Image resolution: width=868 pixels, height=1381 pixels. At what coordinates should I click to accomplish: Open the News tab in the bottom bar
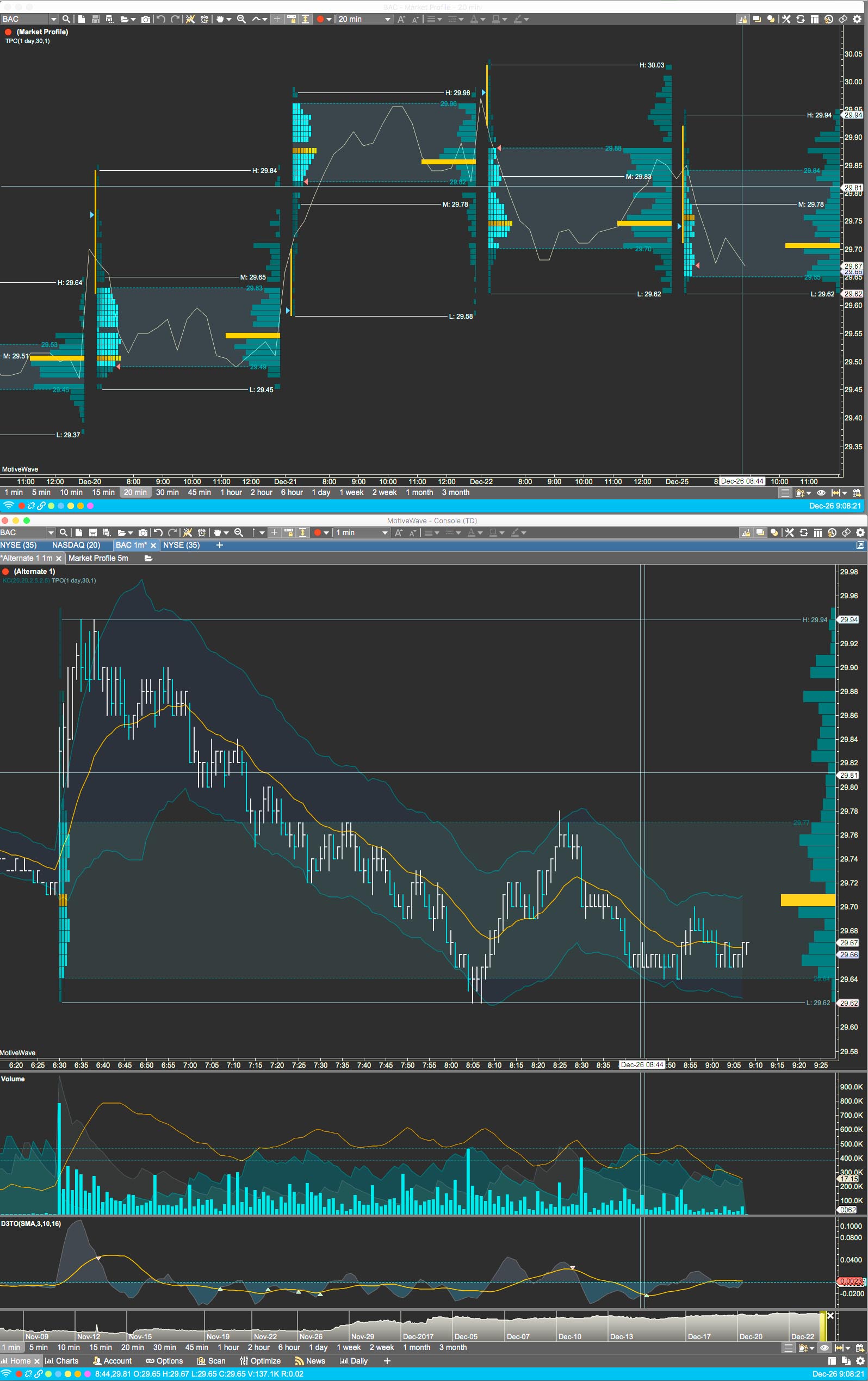[x=310, y=1361]
